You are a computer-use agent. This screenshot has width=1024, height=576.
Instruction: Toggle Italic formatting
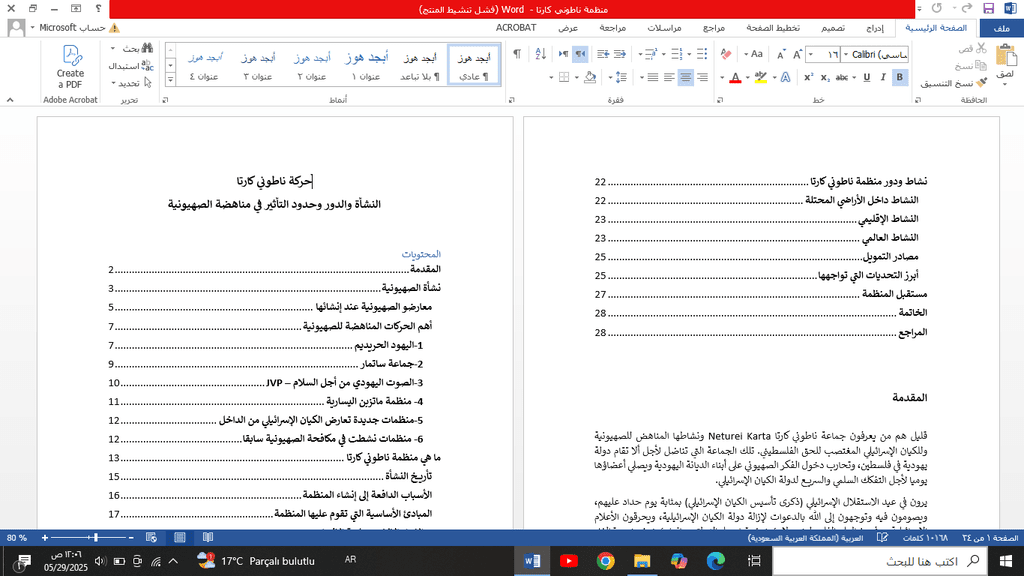[883, 77]
